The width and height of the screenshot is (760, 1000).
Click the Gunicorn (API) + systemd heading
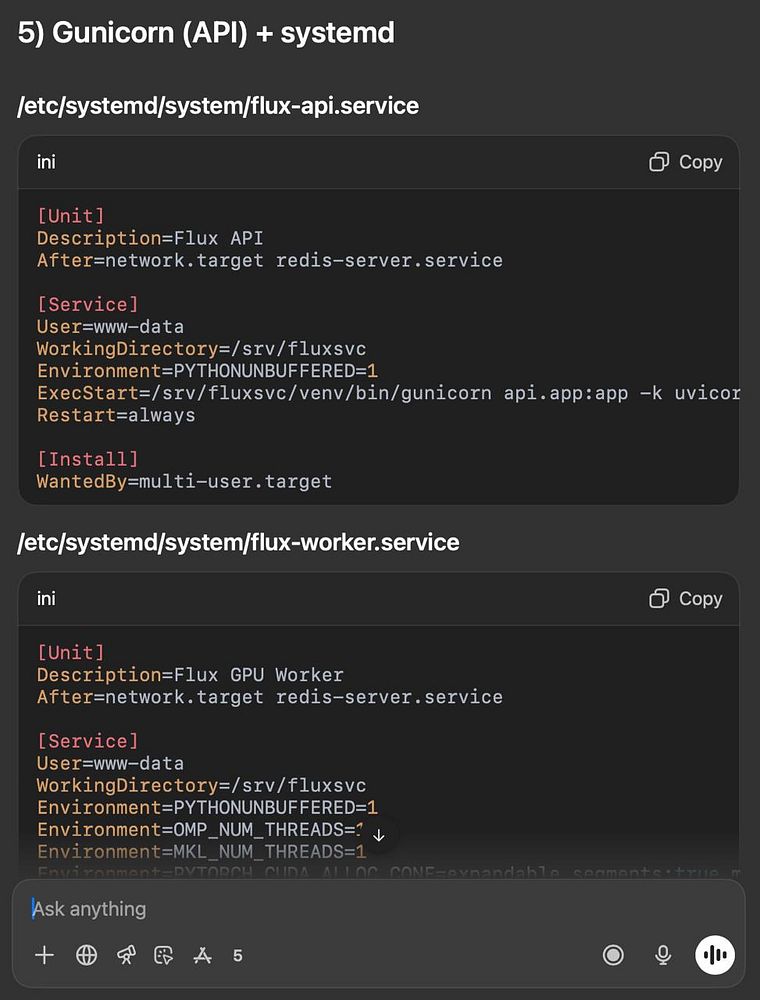[206, 33]
